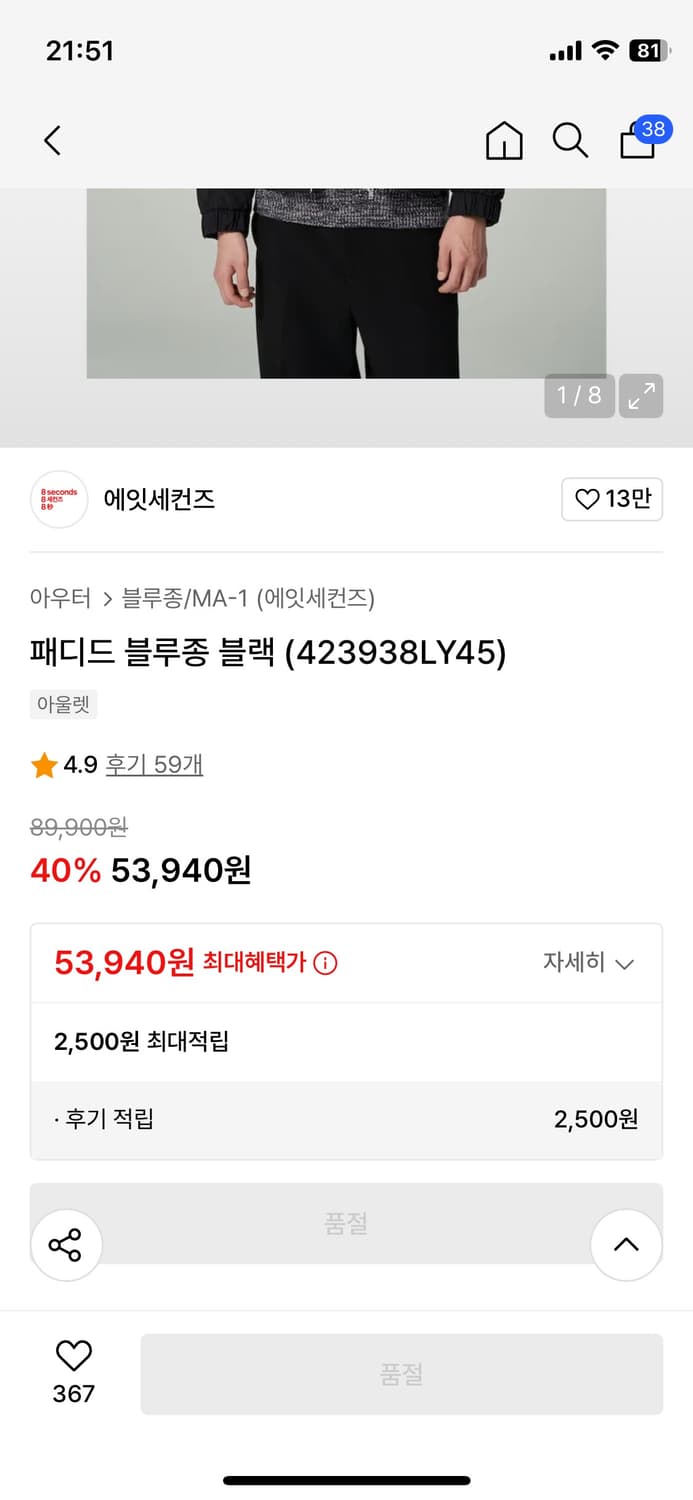Open the 1/8 image counter indicator
This screenshot has height=1500, width=693.
(579, 396)
